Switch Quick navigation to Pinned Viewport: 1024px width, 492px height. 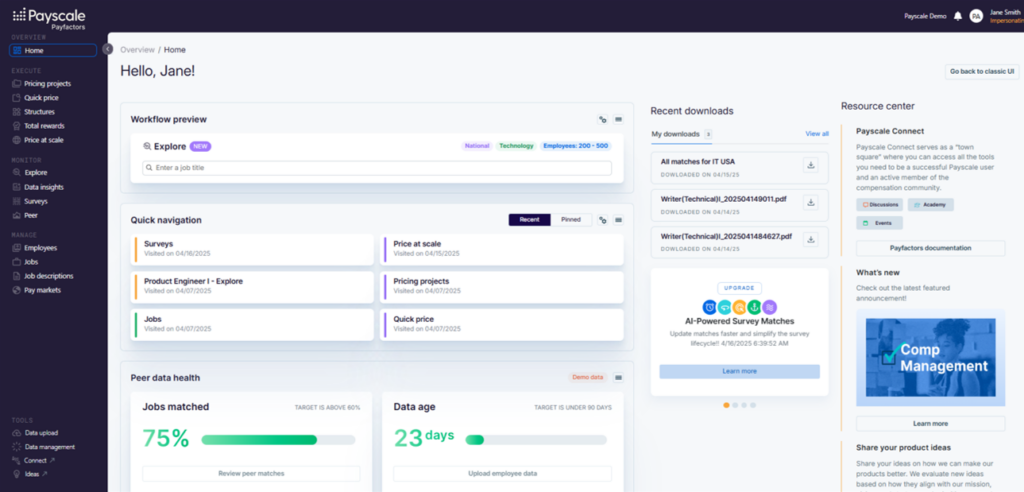(570, 219)
